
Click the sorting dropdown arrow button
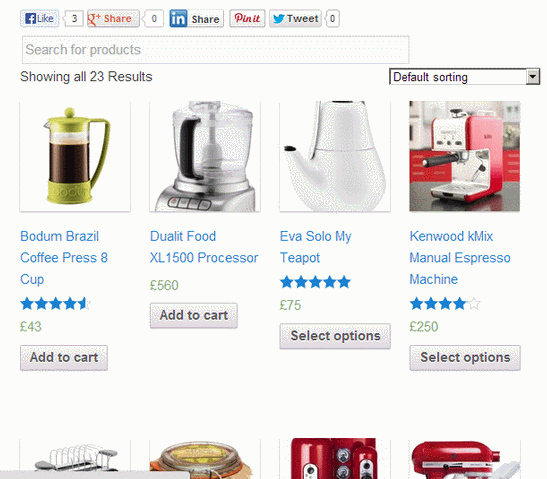pyautogui.click(x=532, y=77)
